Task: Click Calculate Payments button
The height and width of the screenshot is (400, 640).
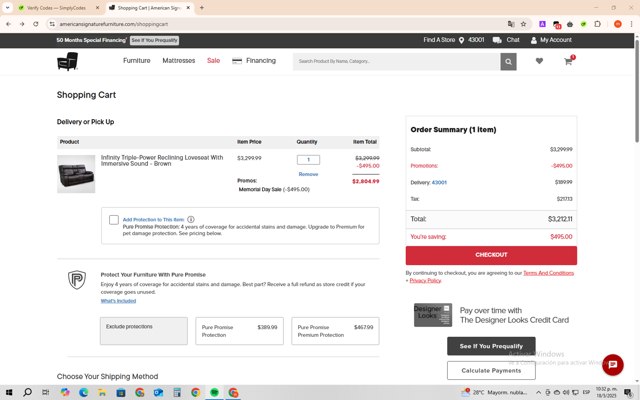Action: (x=491, y=371)
